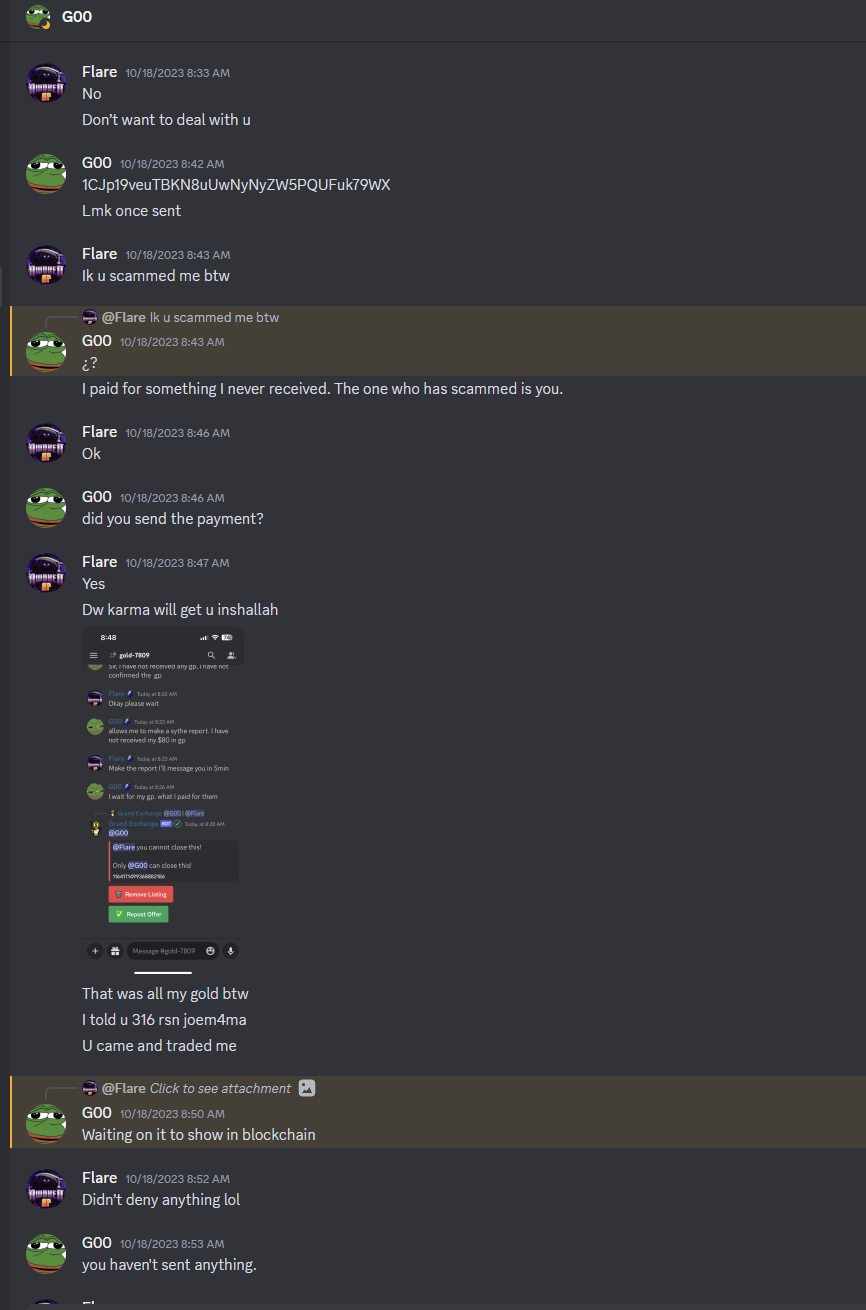Click the @Flare mention in the second reply preview
The height and width of the screenshot is (1310, 866).
click(124, 1088)
